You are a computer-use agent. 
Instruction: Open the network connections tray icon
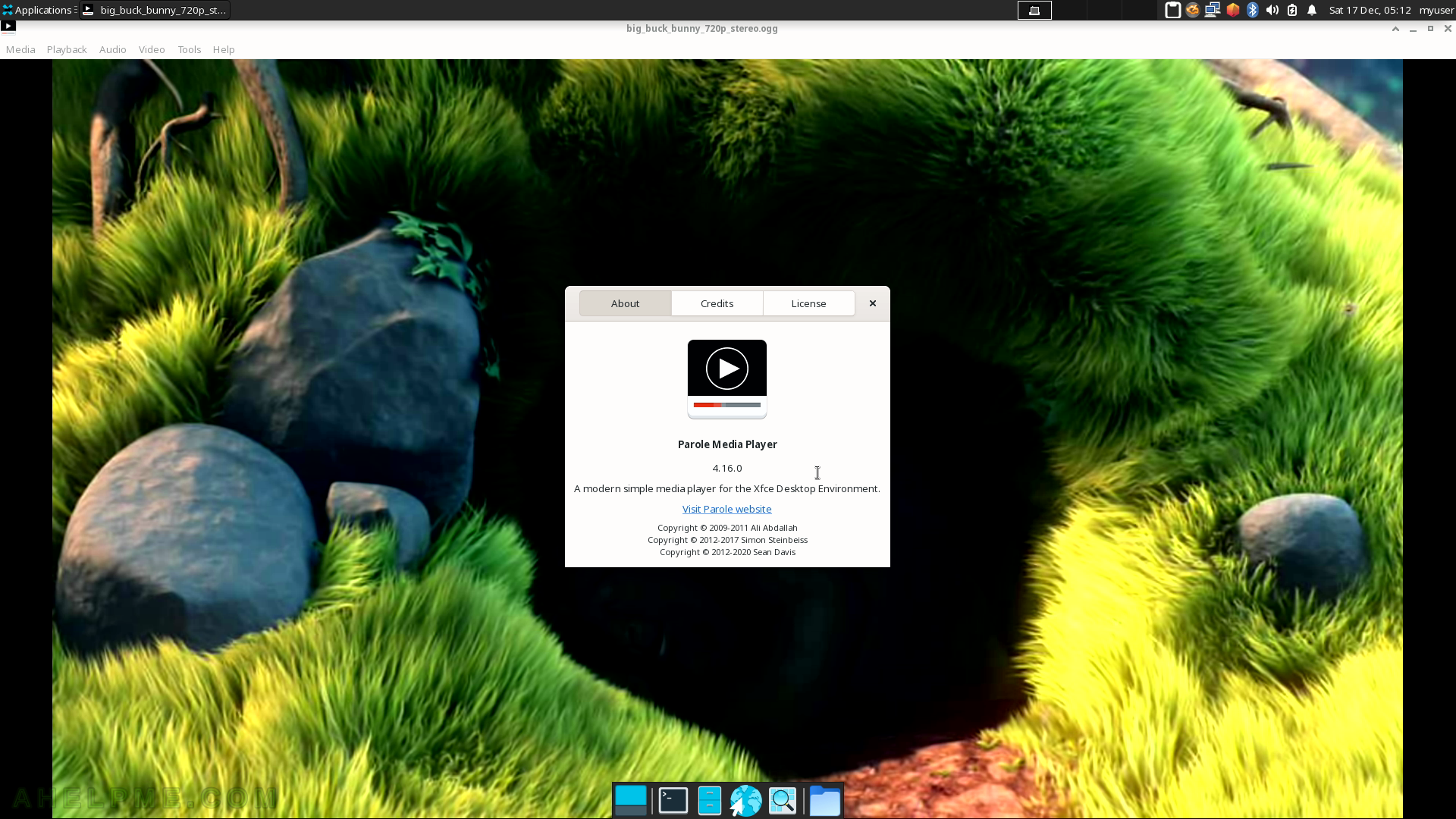click(x=1213, y=10)
